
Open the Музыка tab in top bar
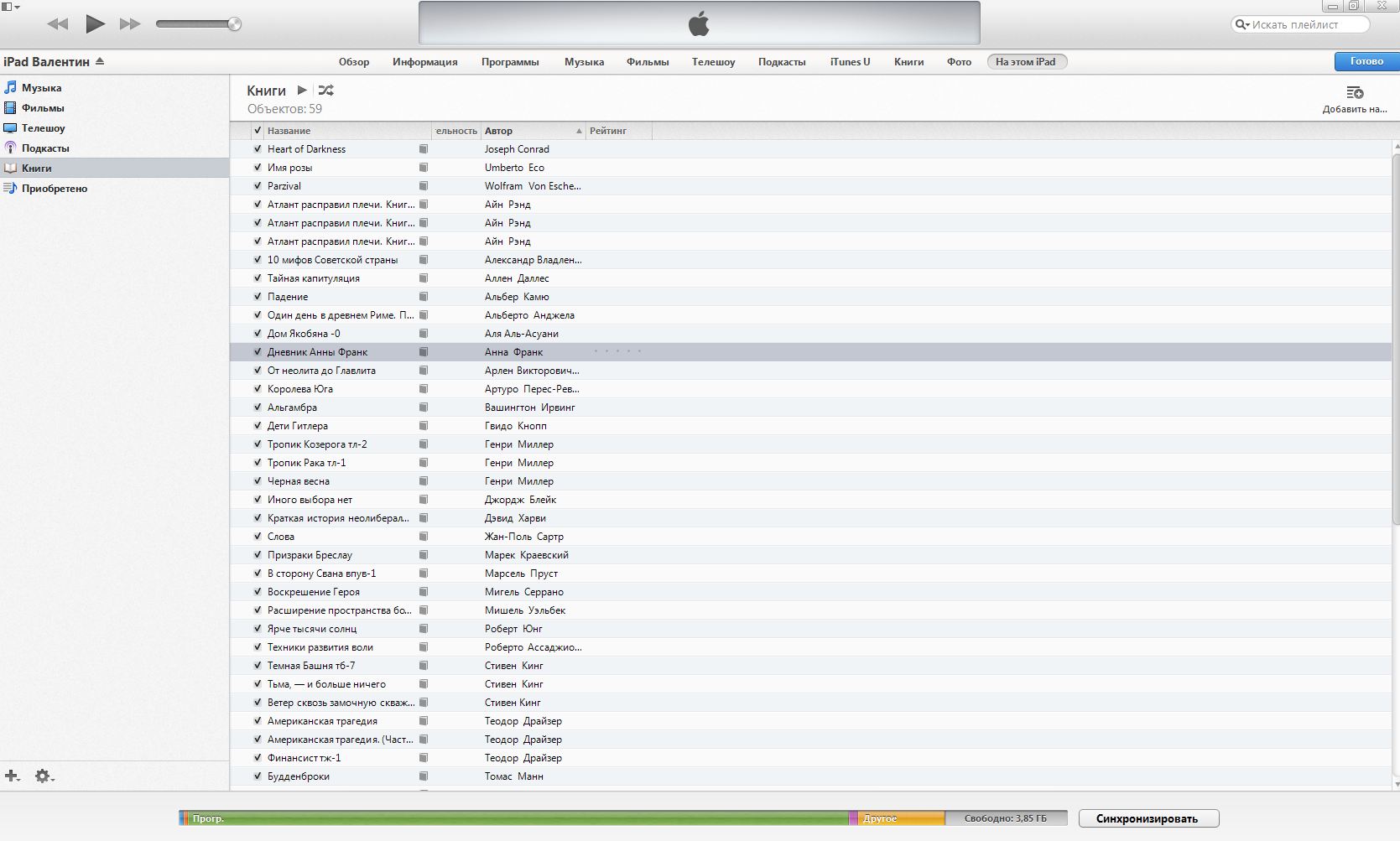pos(585,62)
